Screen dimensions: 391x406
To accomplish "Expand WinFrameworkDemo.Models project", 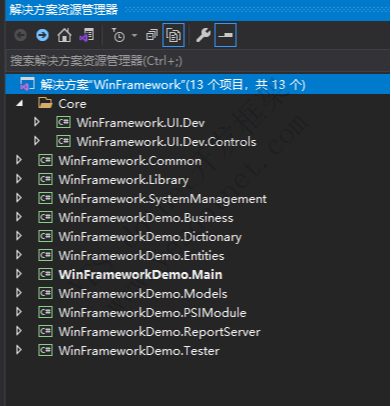I will [x=19, y=293].
